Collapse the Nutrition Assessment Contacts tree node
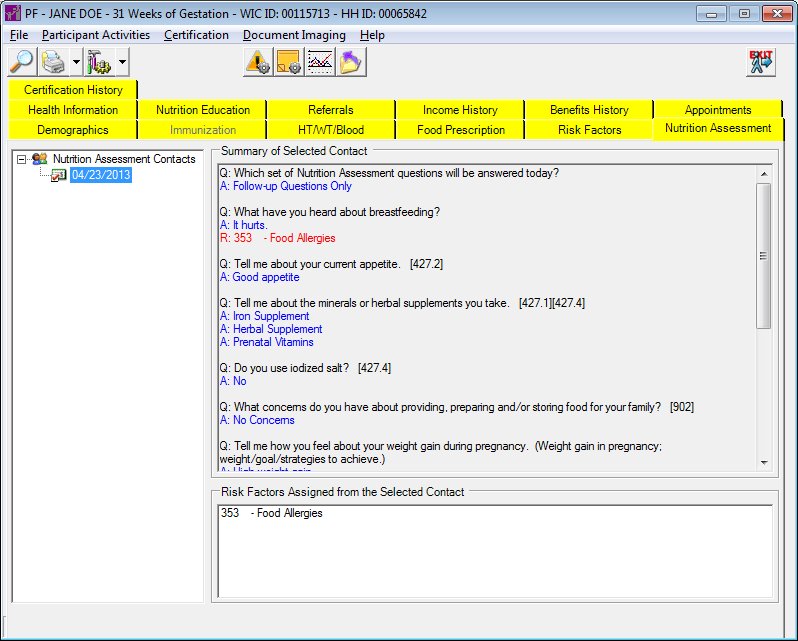Screen dimensions: 798x641 pyautogui.click(x=21, y=159)
